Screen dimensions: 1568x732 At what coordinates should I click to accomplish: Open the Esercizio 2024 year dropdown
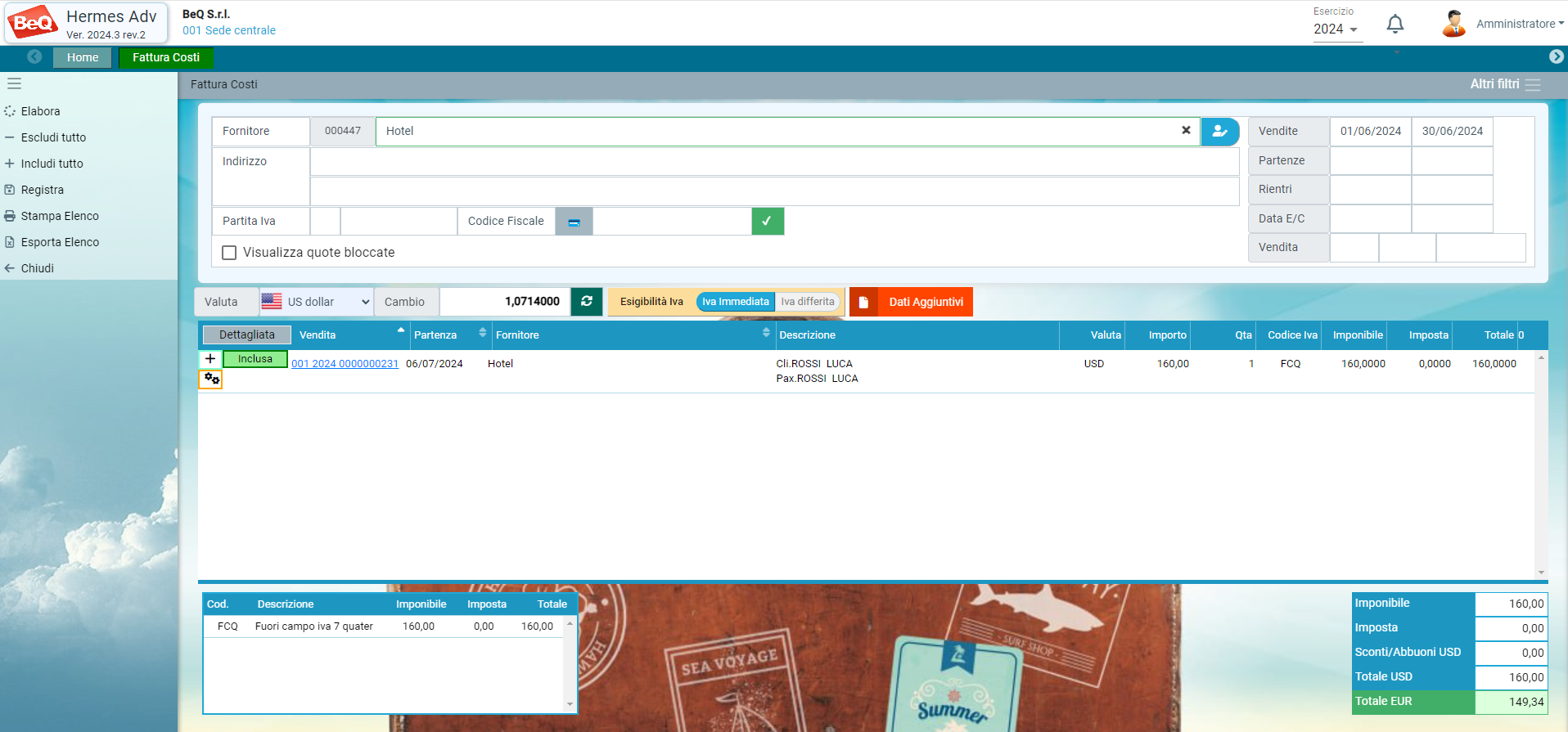(x=1336, y=29)
